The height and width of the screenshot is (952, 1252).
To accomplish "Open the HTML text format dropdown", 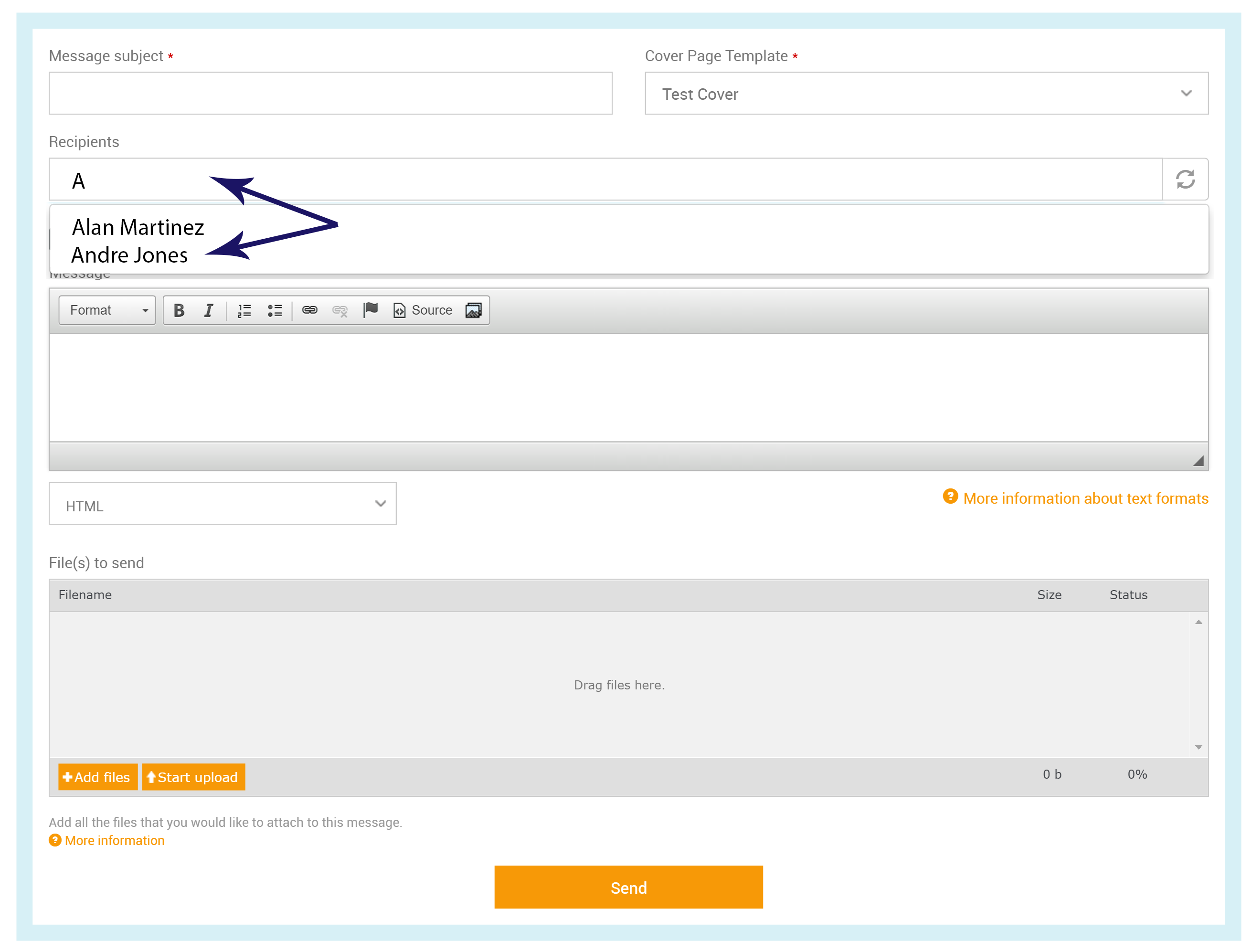I will click(x=222, y=504).
